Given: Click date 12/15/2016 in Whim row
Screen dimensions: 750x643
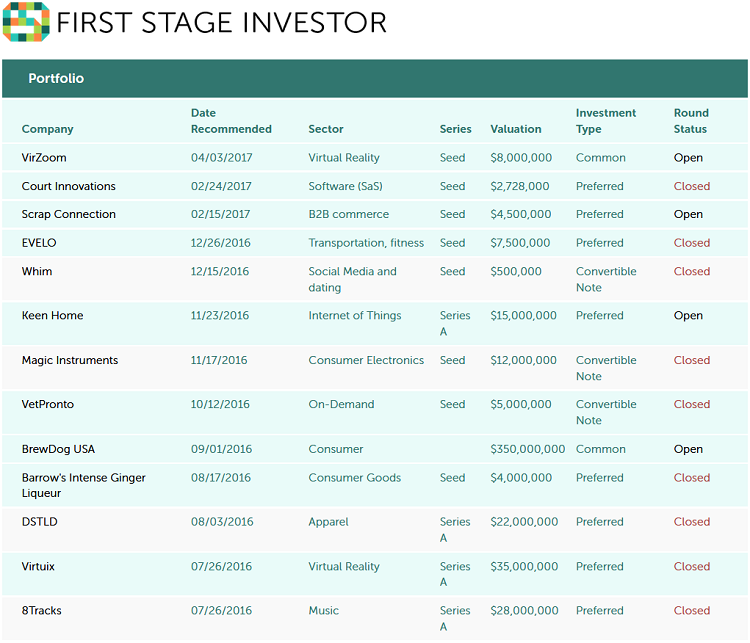Looking at the screenshot, I should pyautogui.click(x=220, y=271).
